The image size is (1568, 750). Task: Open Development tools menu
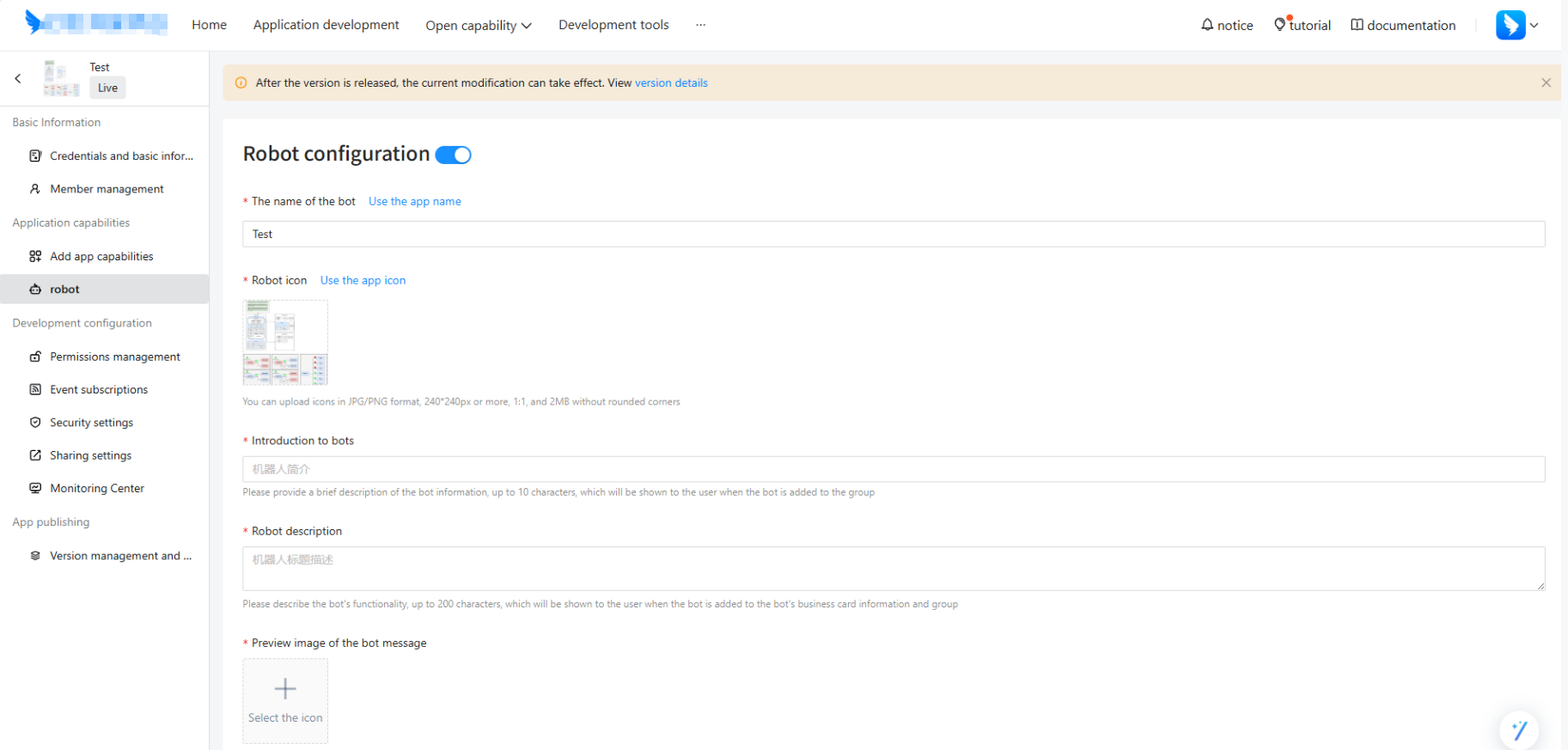point(613,25)
